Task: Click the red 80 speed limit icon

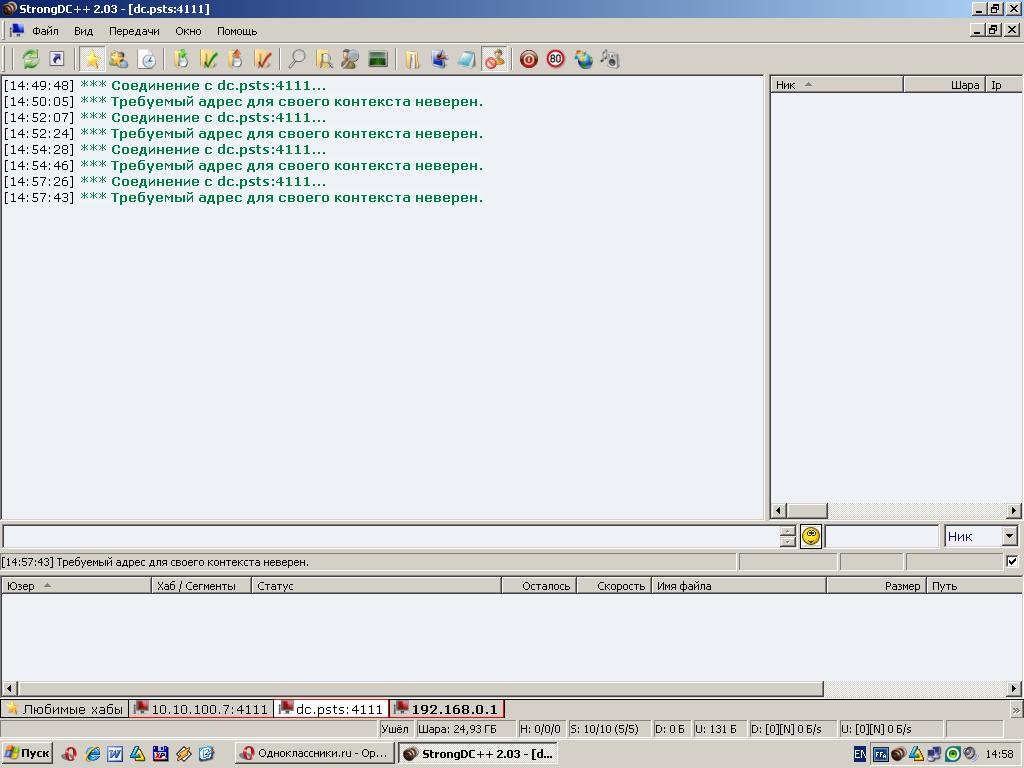Action: [555, 59]
